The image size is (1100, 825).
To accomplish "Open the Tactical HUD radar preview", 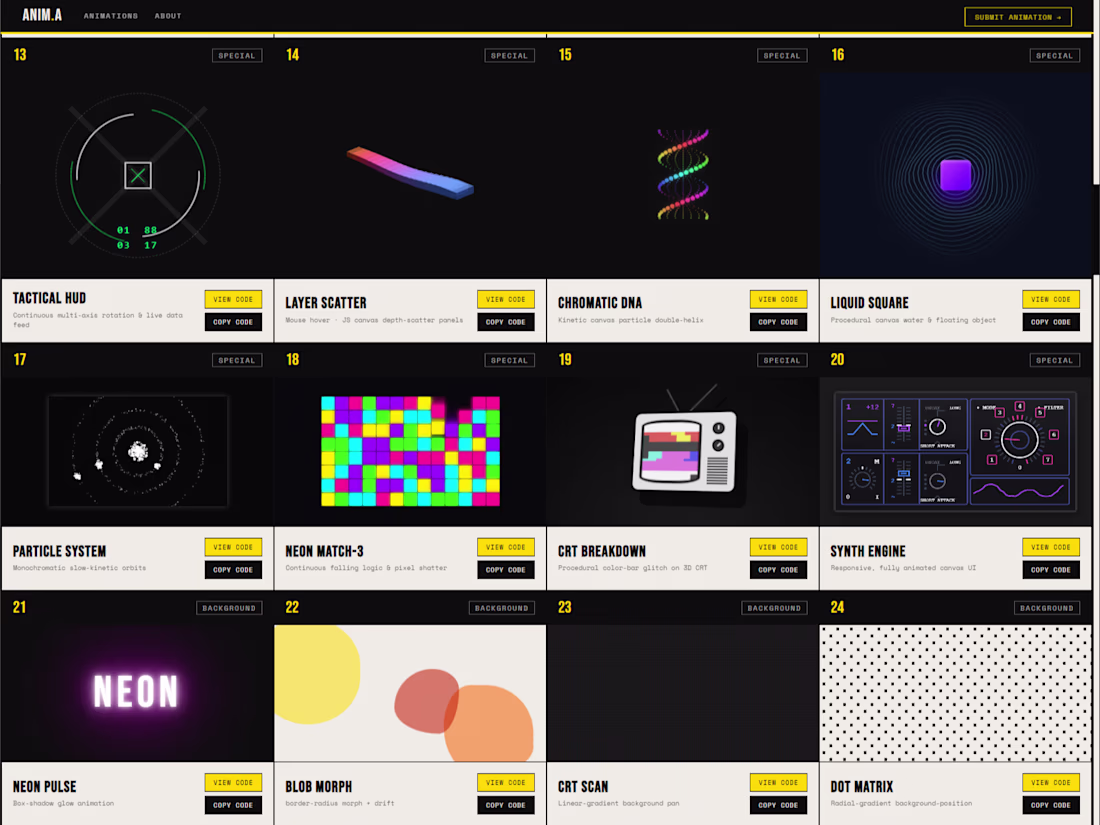I will coord(138,175).
